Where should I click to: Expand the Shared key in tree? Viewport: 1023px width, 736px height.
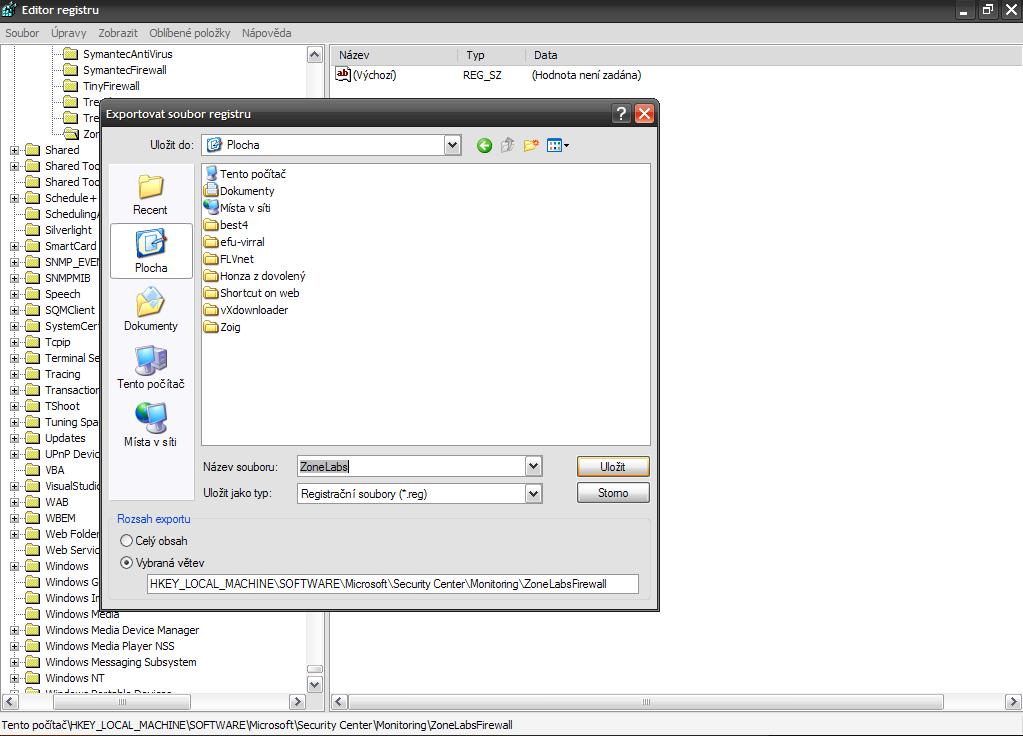(14, 150)
